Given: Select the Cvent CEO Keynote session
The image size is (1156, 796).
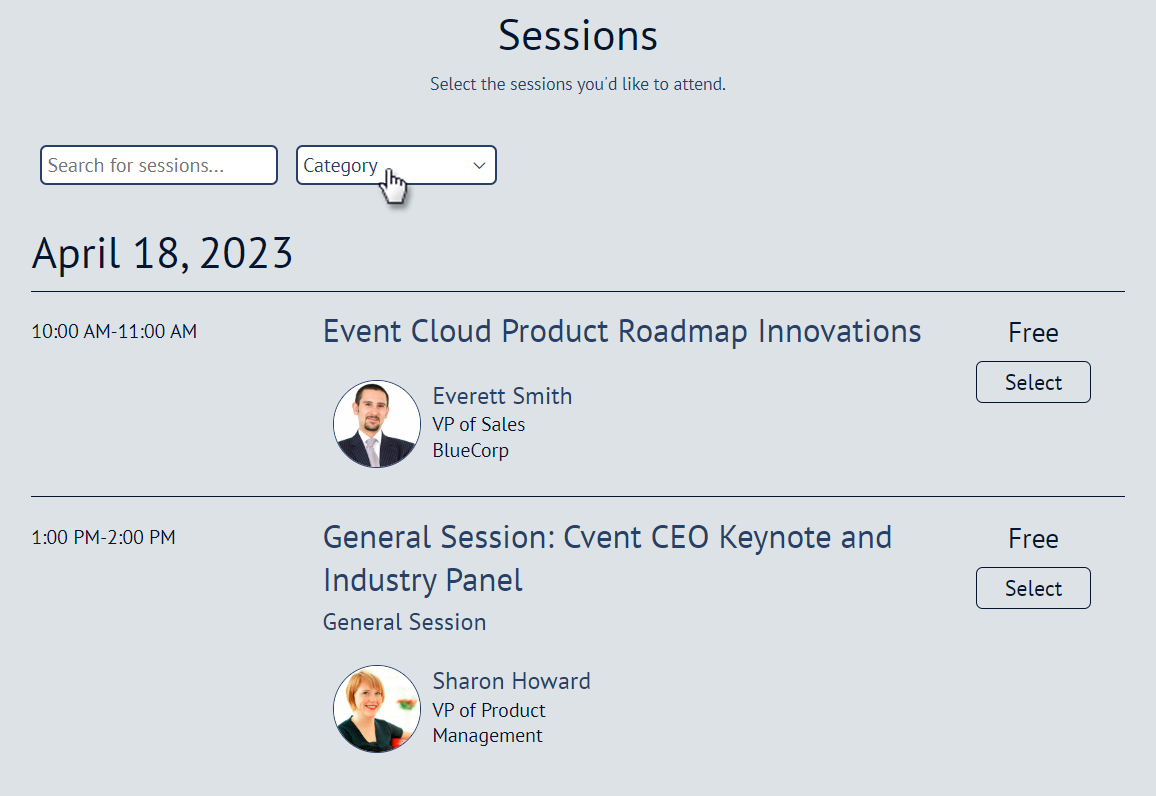Looking at the screenshot, I should click(x=1033, y=588).
